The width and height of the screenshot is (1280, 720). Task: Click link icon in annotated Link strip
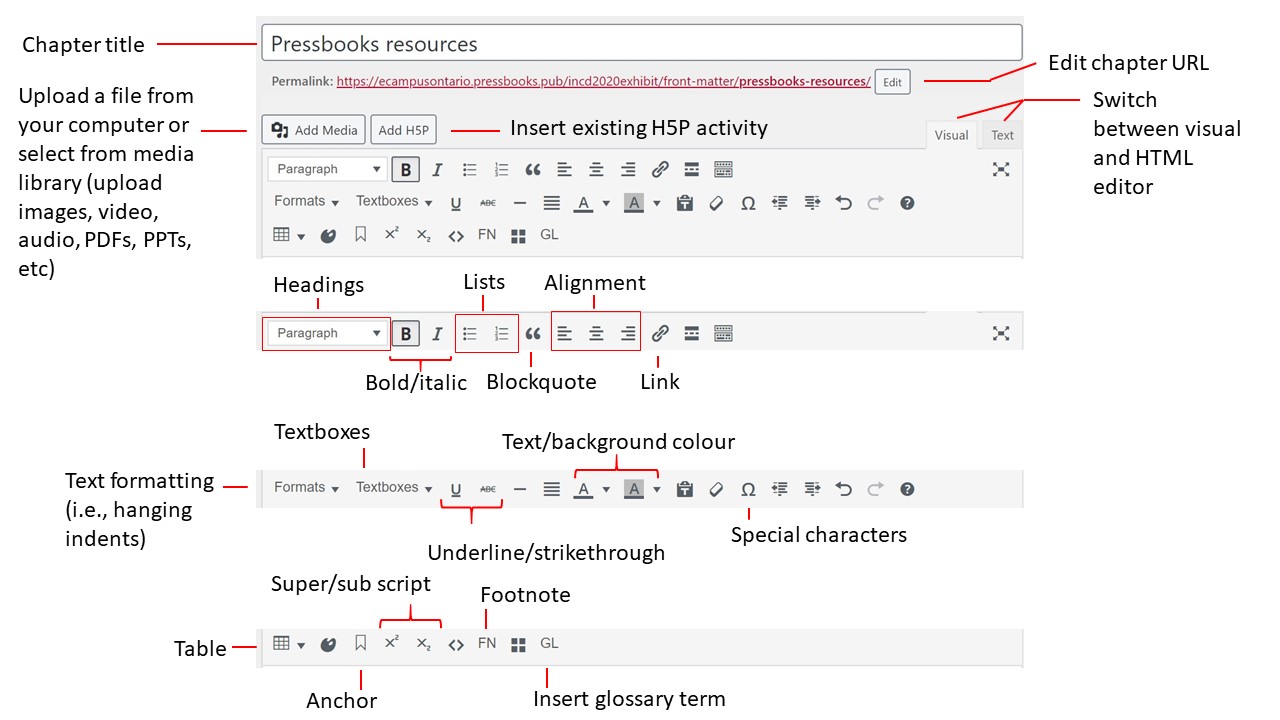(660, 333)
